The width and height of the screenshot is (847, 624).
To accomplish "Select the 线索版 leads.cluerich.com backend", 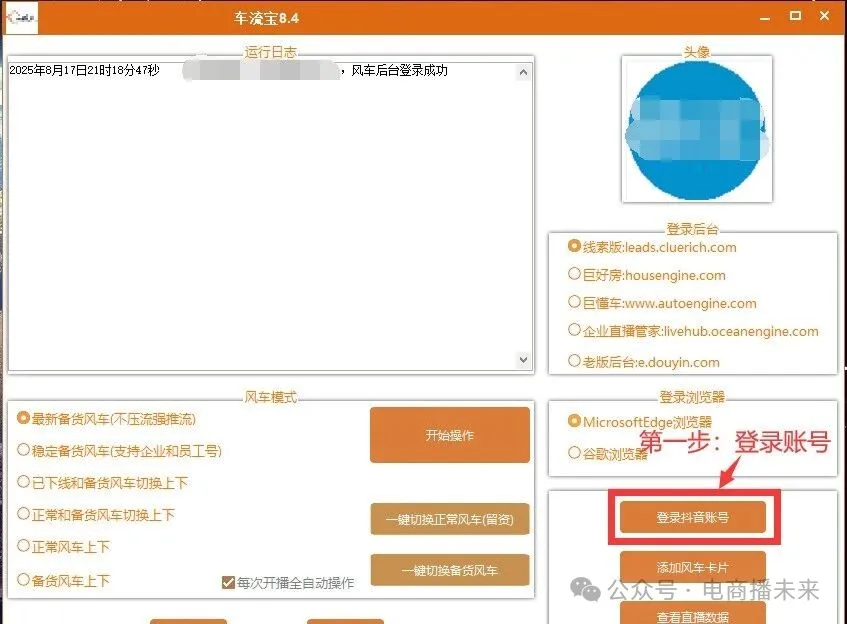I will [x=574, y=246].
